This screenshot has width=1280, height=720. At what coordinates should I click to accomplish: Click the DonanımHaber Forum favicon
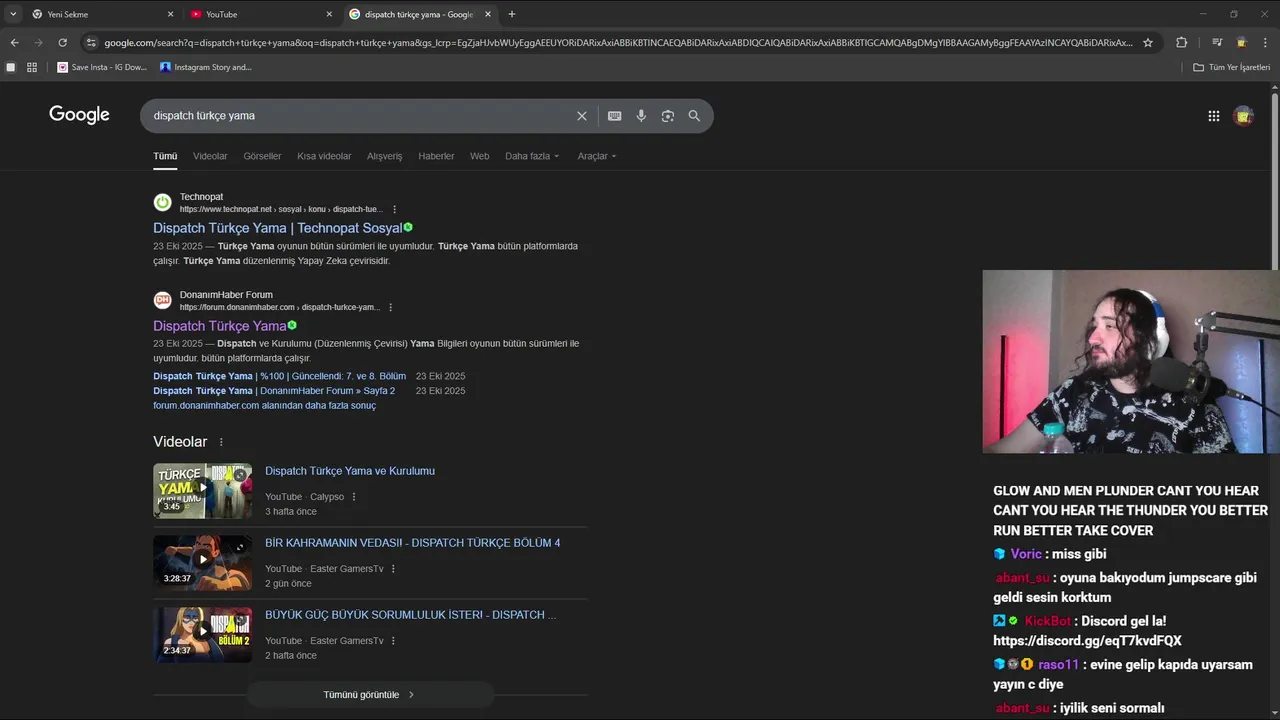click(x=162, y=300)
